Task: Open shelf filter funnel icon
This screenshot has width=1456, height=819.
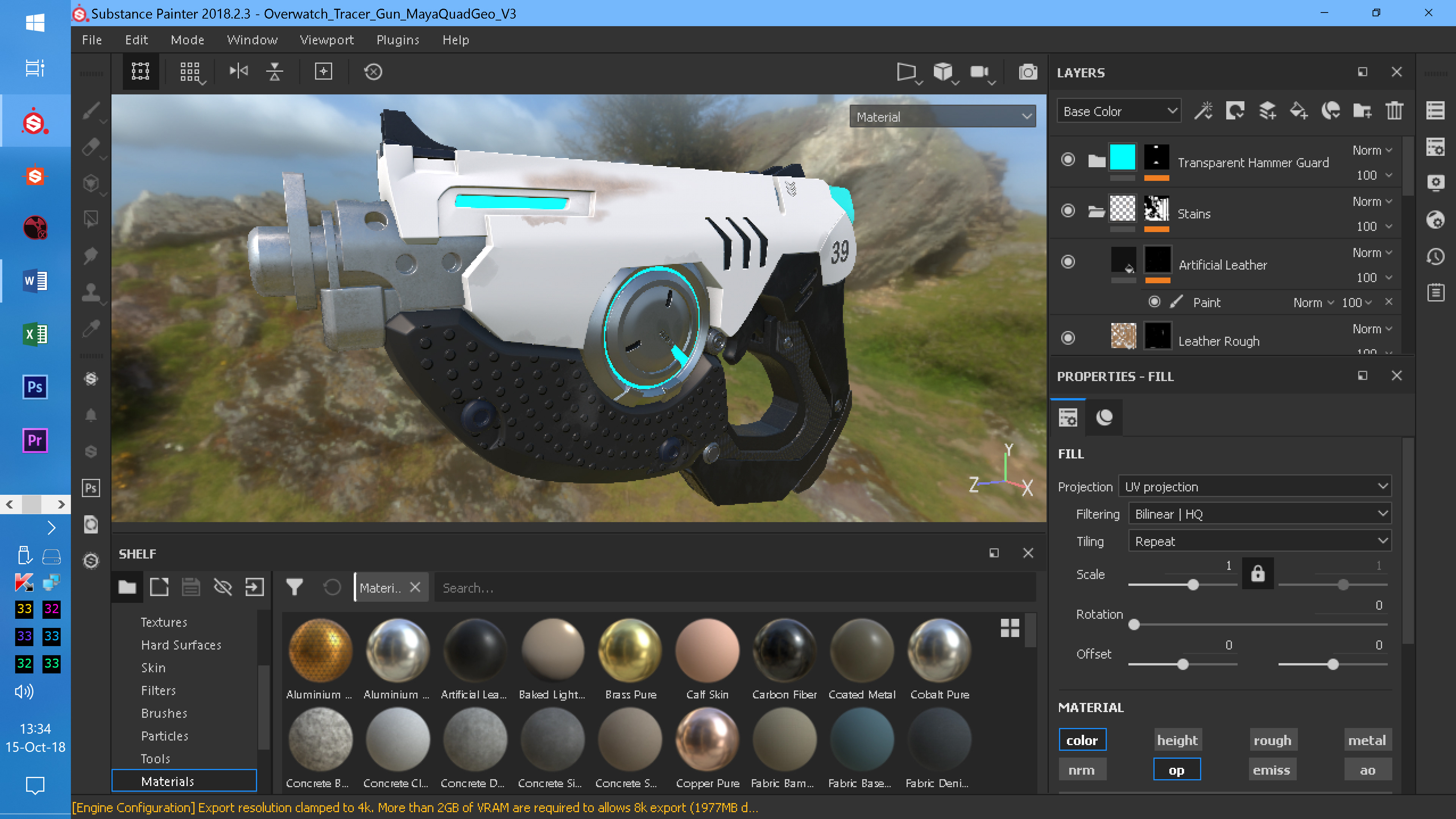Action: click(294, 587)
